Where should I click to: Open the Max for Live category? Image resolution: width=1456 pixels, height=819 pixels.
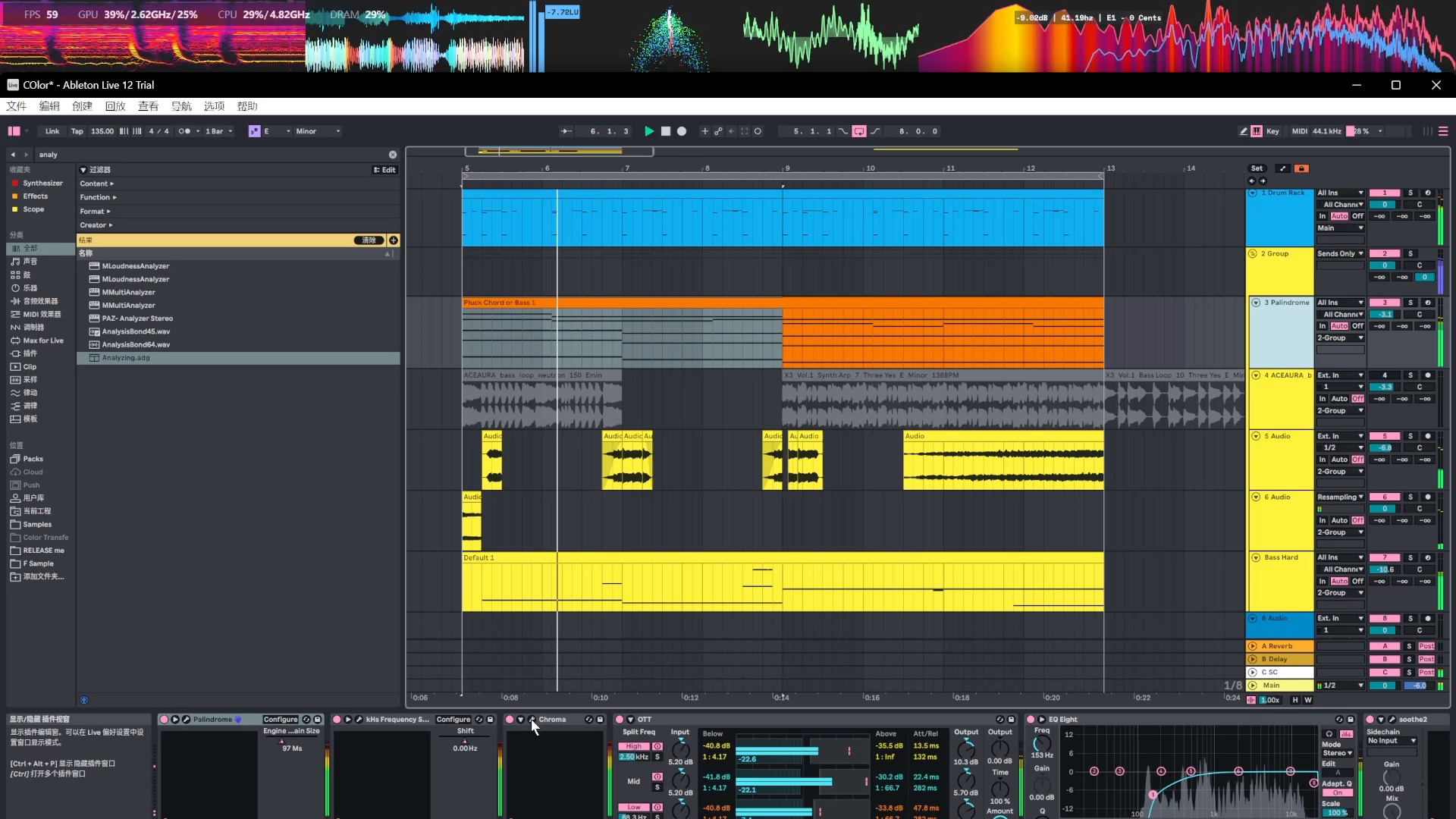click(x=43, y=340)
